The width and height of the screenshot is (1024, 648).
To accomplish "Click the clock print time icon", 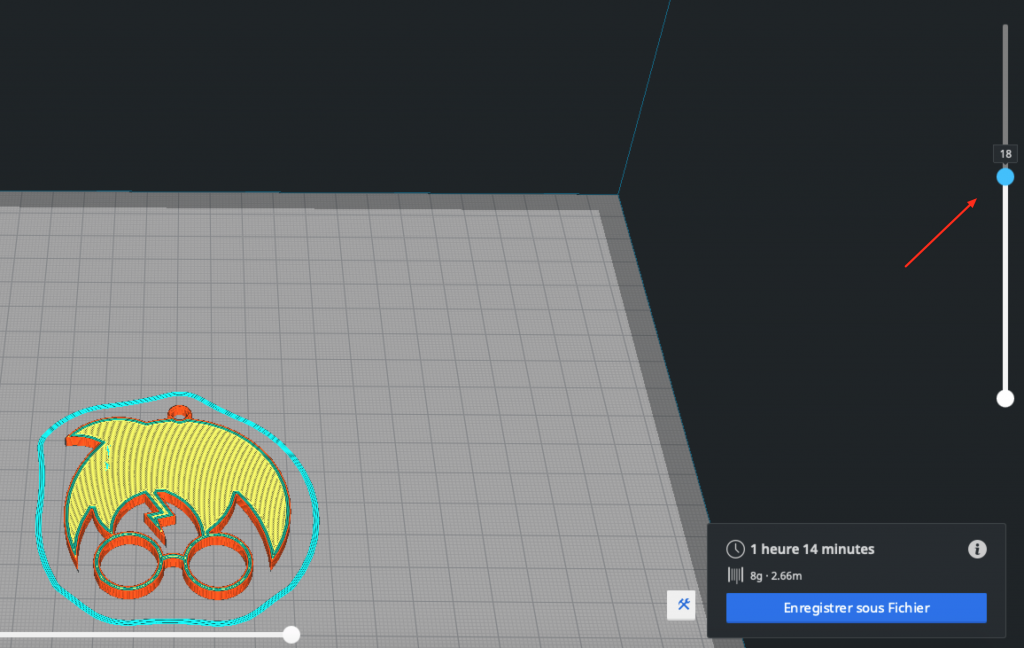I will pos(735,549).
